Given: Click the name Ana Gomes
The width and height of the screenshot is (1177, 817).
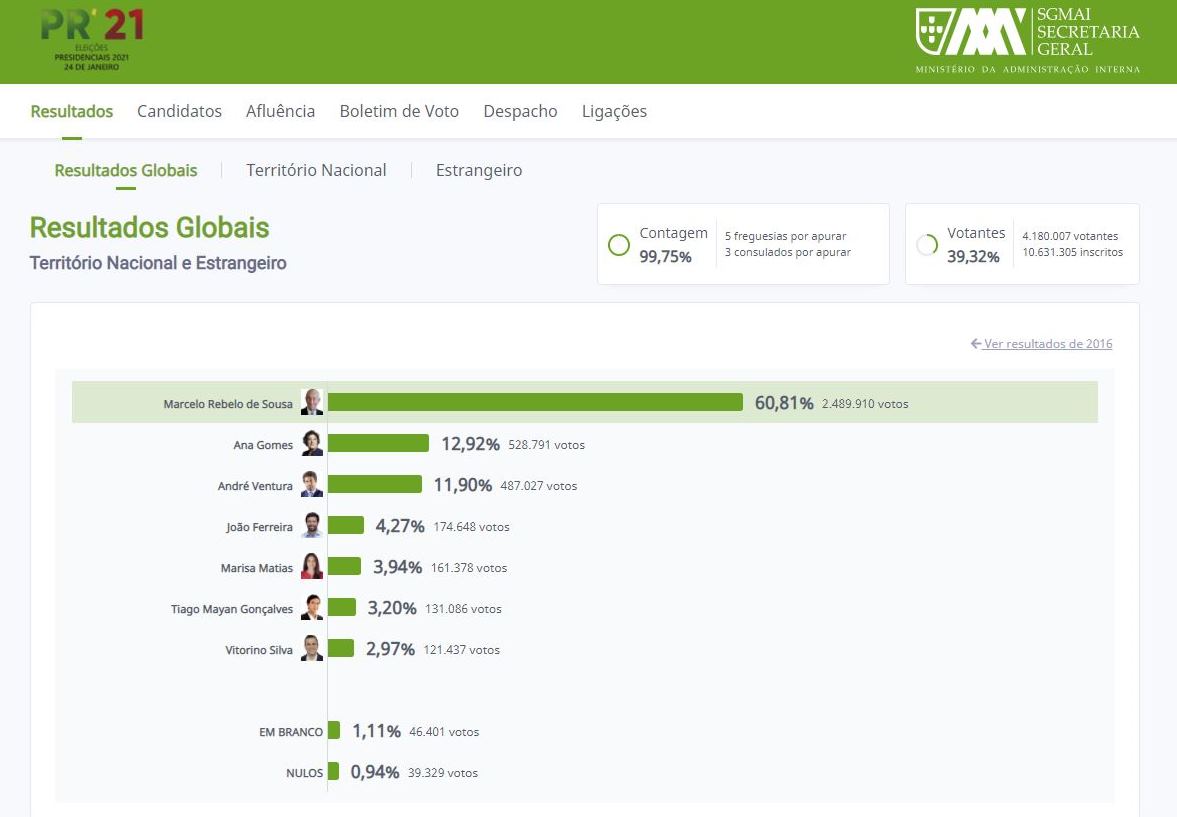Looking at the screenshot, I should 263,445.
